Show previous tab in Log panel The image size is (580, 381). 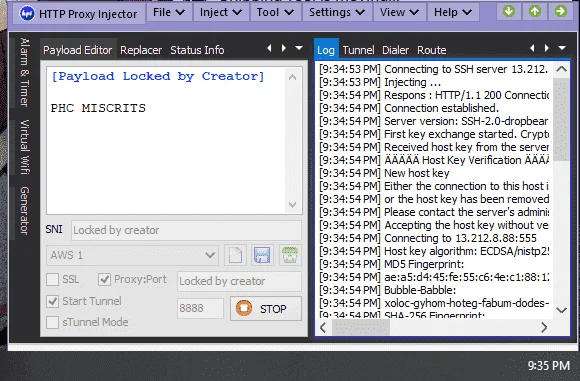(532, 48)
